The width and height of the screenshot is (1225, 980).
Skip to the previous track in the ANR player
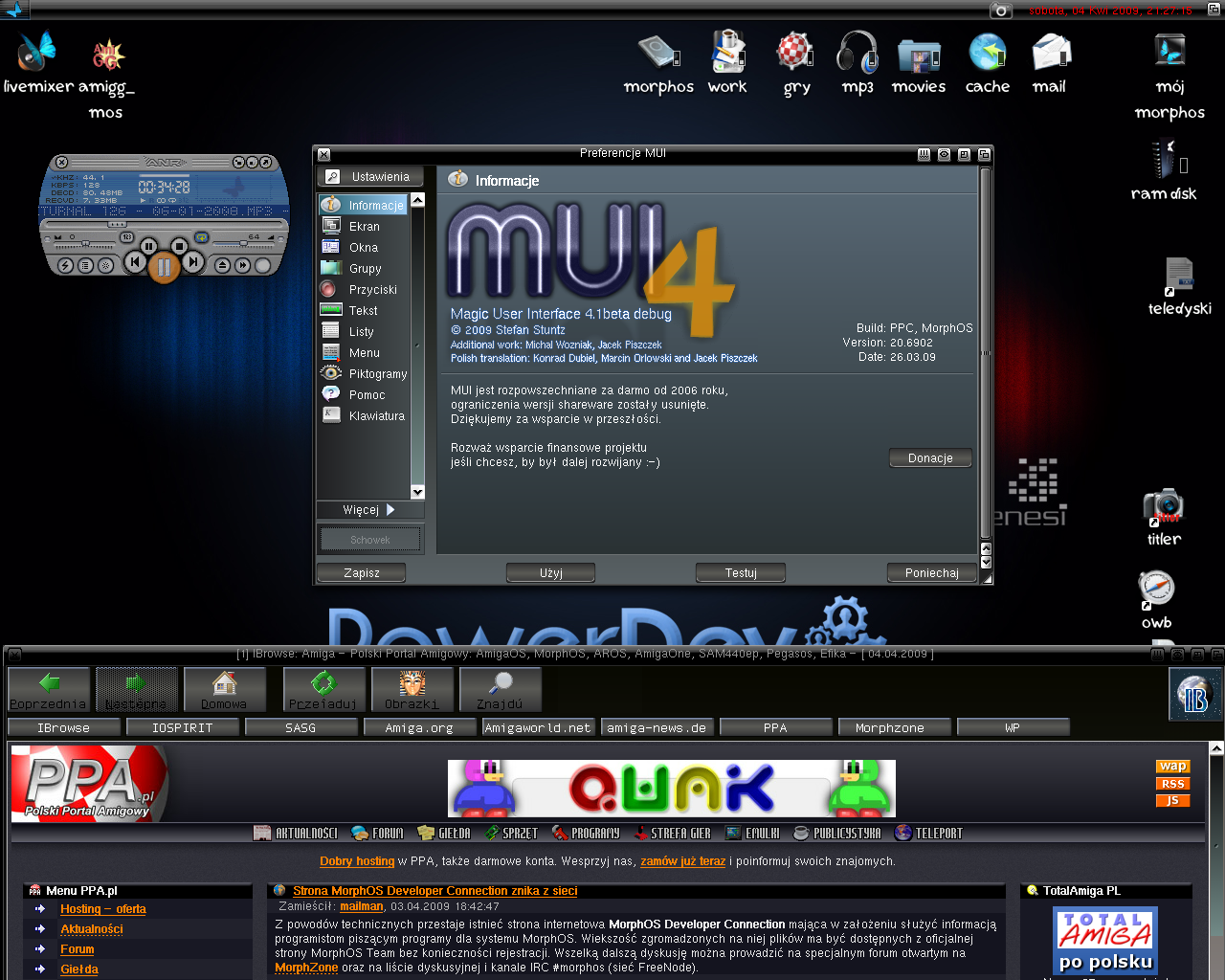point(135,262)
